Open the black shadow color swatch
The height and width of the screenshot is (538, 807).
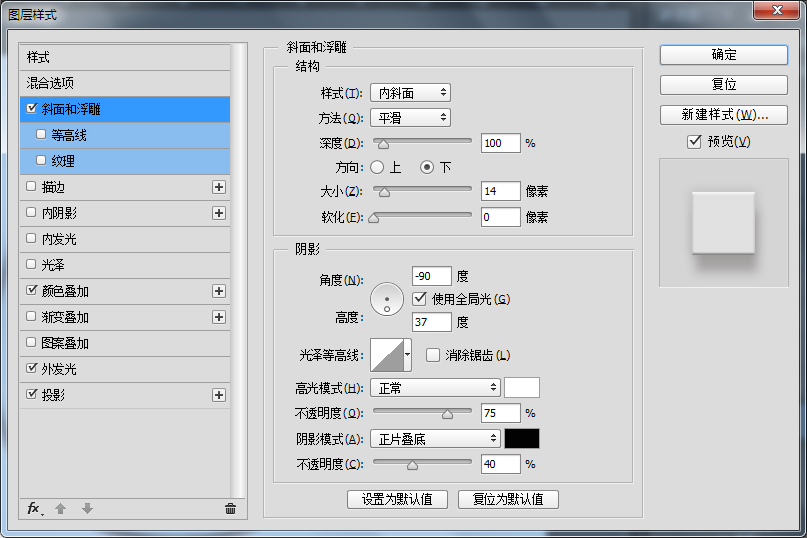522,439
